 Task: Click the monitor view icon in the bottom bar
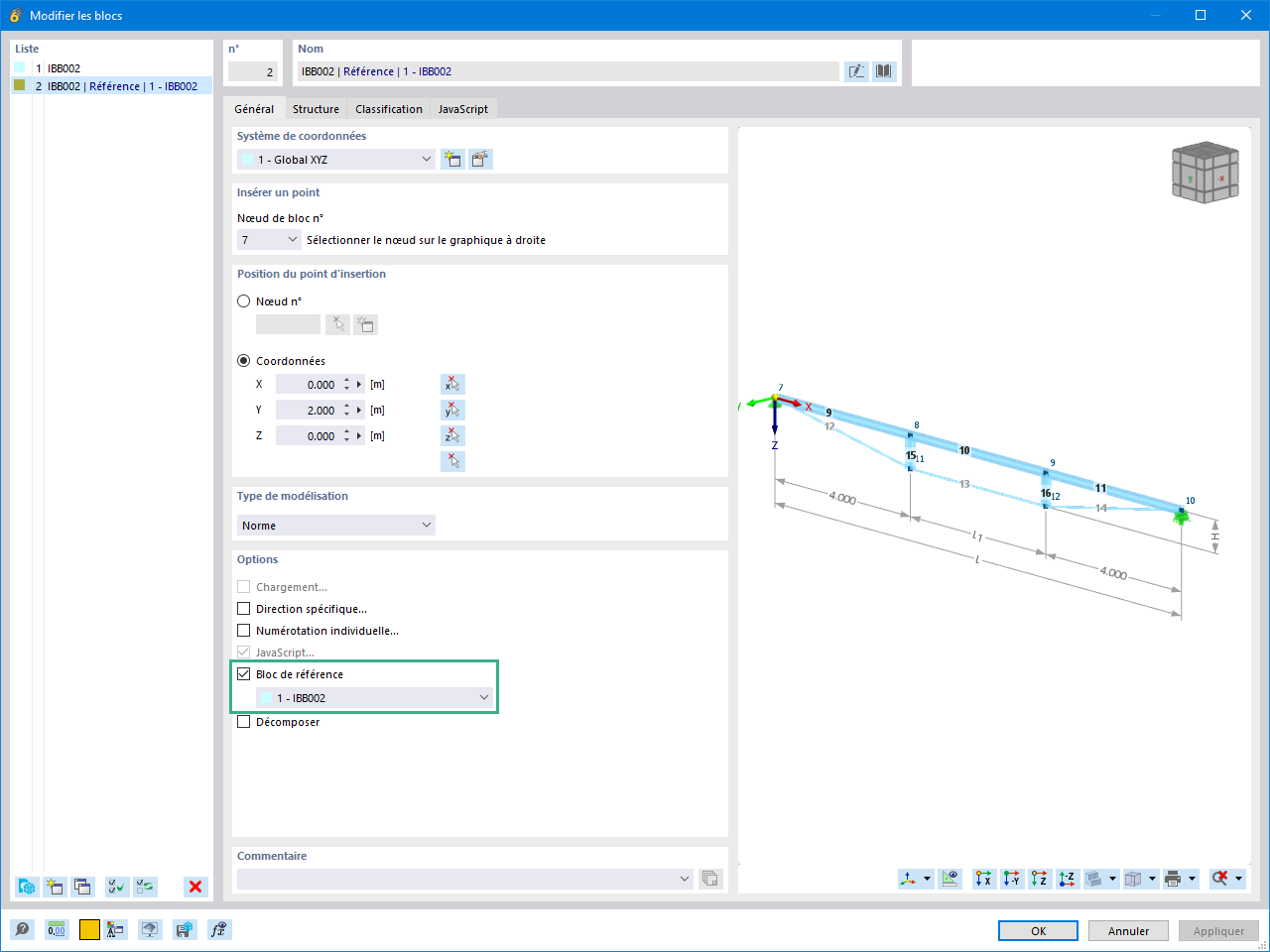click(150, 930)
